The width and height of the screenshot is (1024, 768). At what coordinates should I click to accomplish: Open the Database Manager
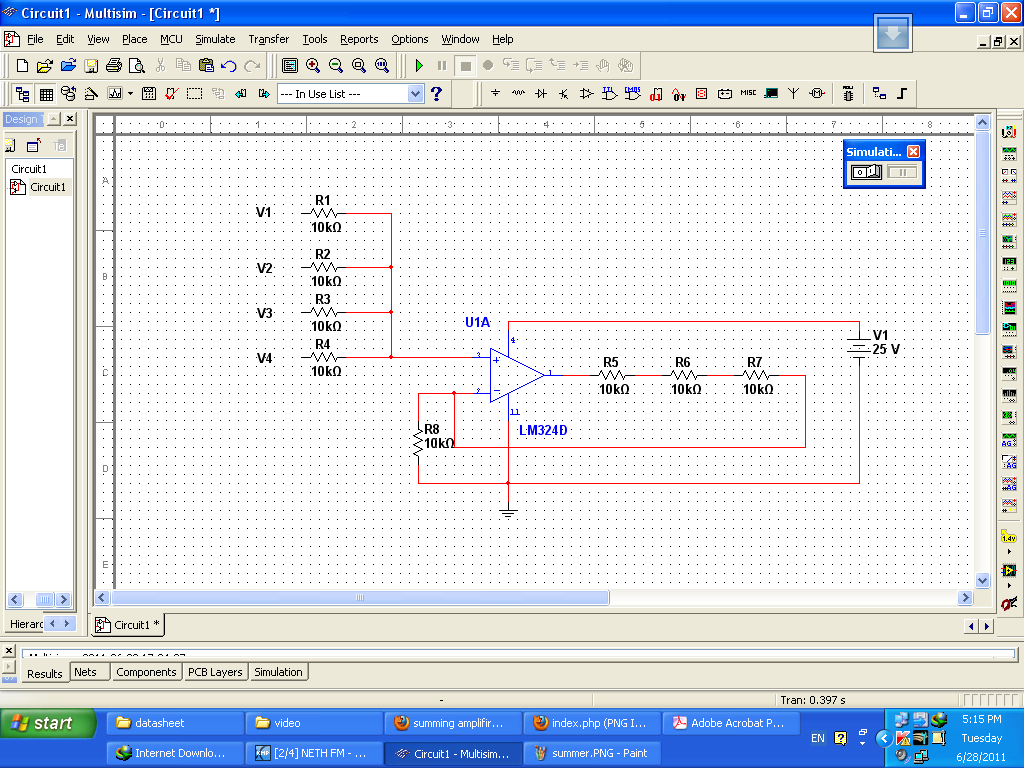tap(68, 93)
